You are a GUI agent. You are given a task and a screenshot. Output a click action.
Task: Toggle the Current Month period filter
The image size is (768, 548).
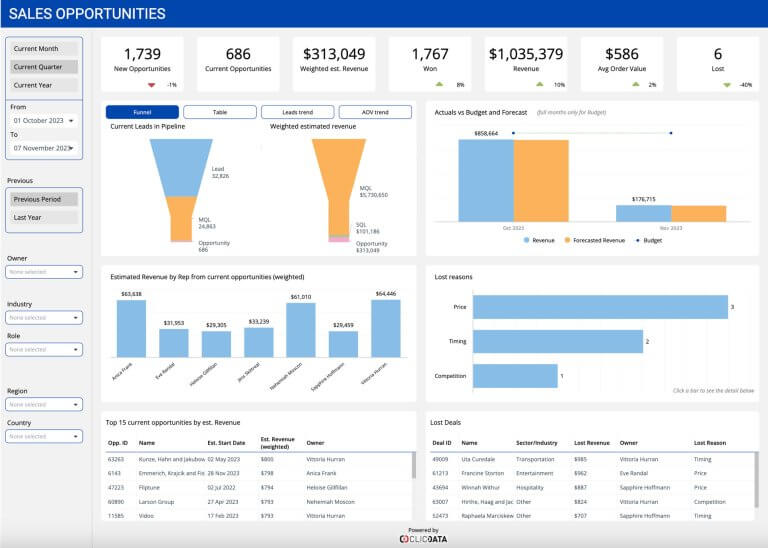pos(43,48)
